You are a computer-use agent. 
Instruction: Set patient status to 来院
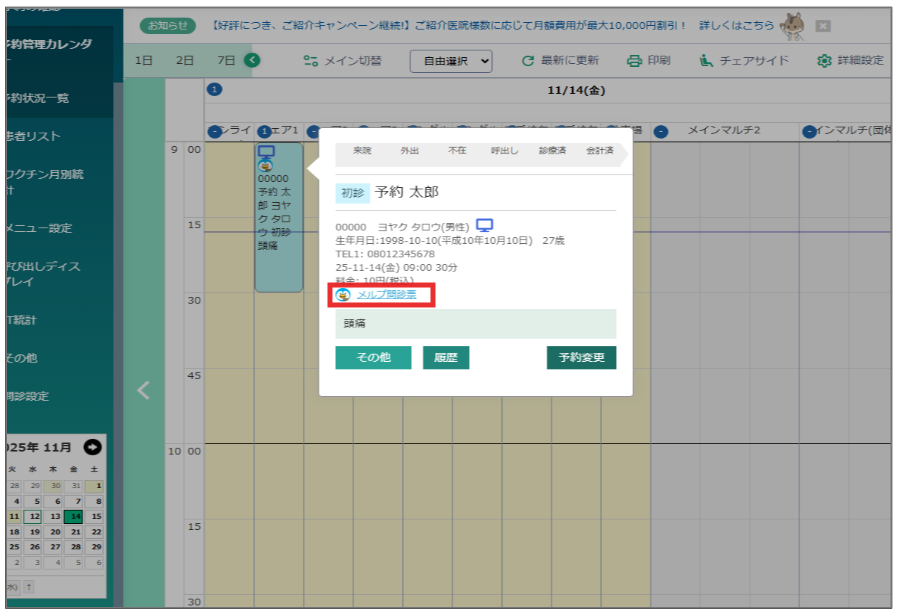coord(362,150)
